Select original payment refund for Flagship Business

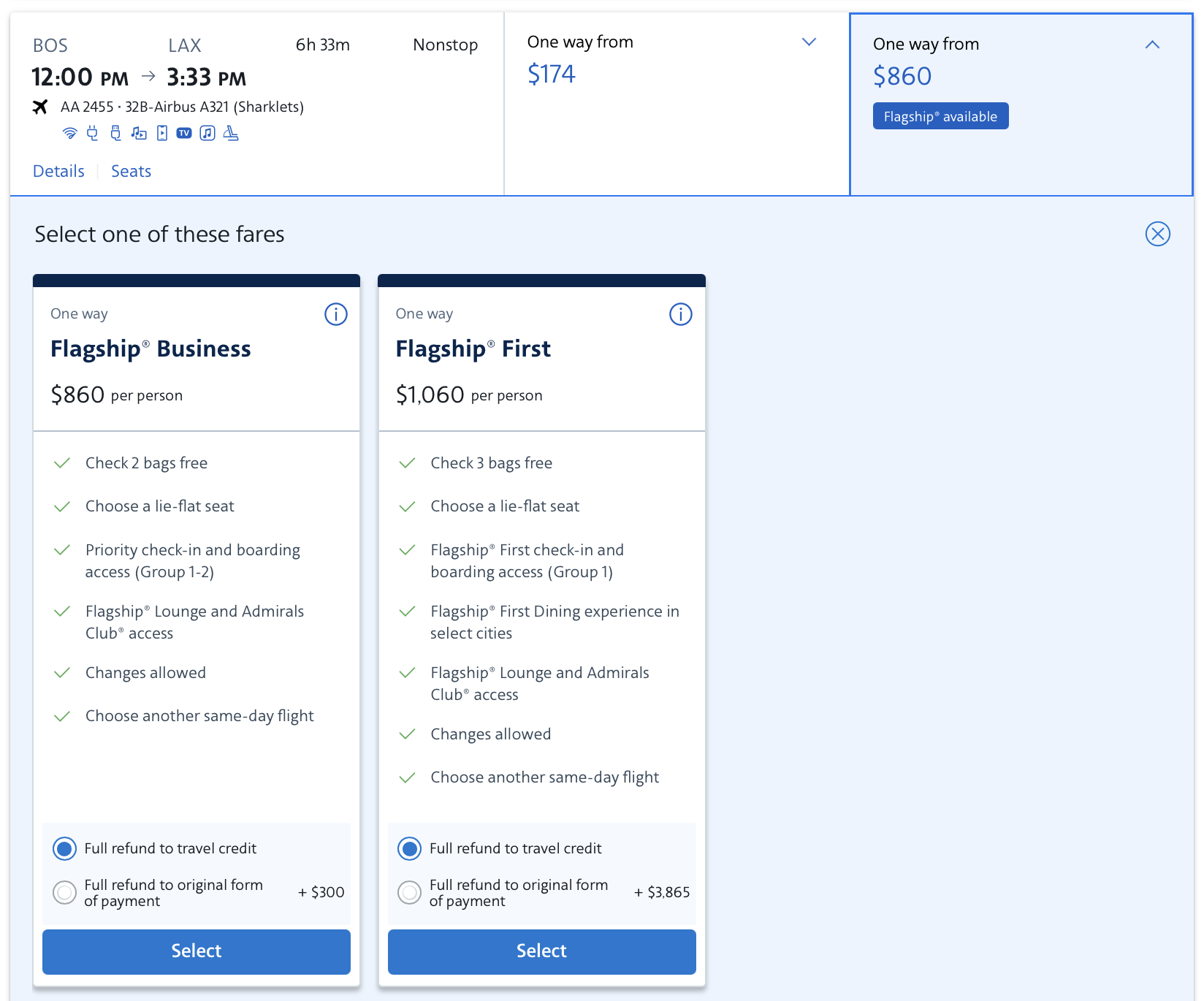coord(65,892)
